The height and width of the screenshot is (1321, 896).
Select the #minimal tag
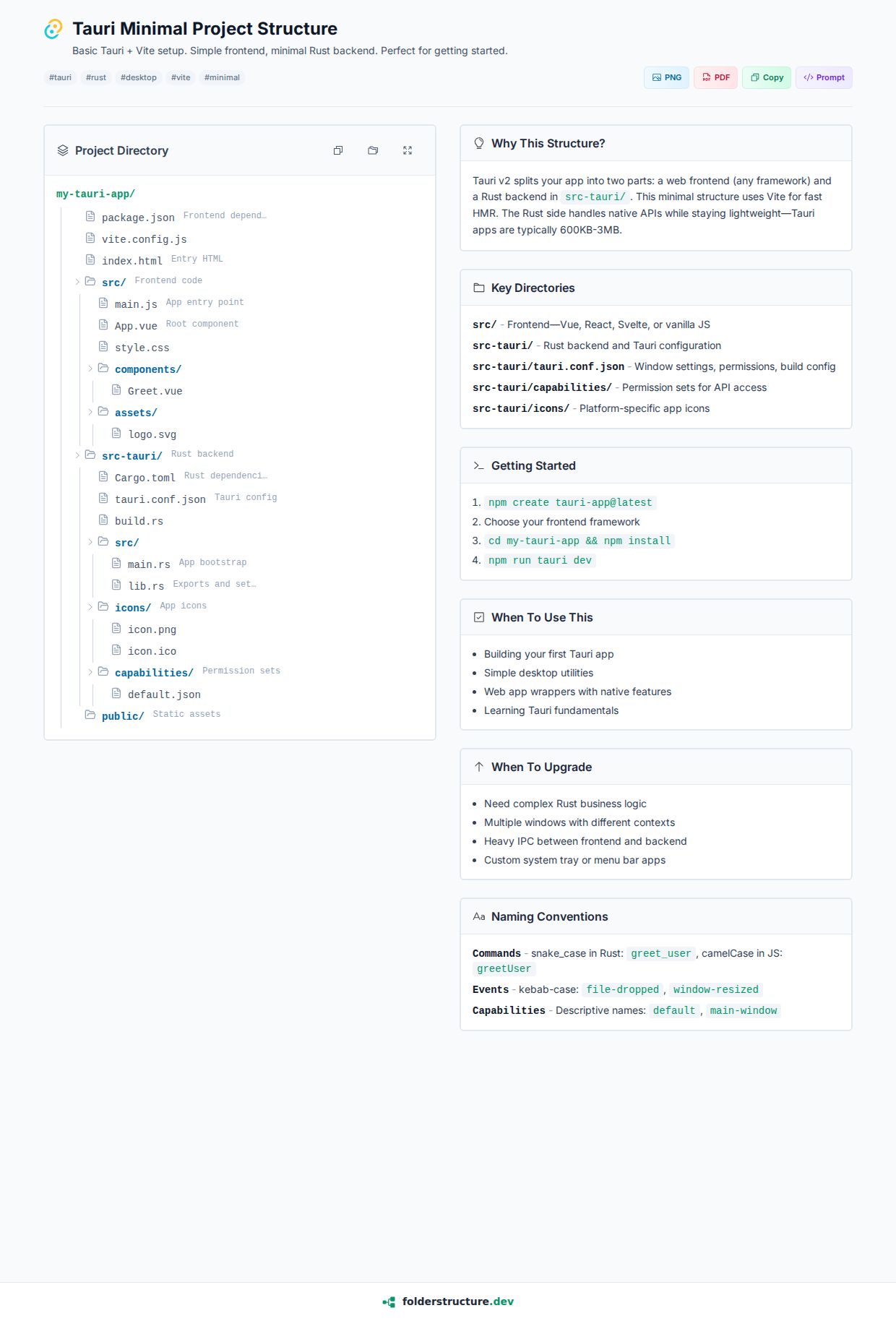(x=222, y=77)
